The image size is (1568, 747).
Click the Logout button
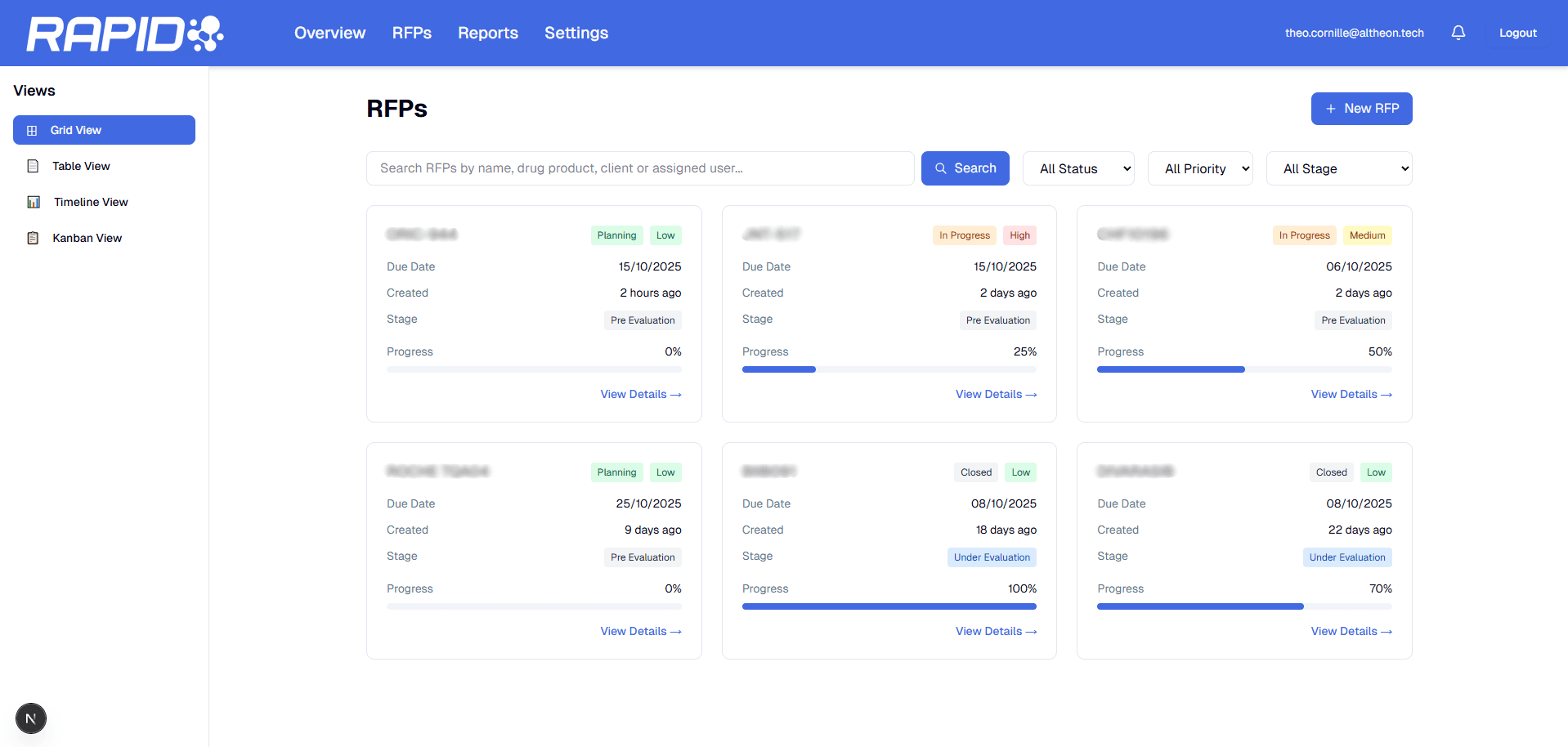(1517, 33)
